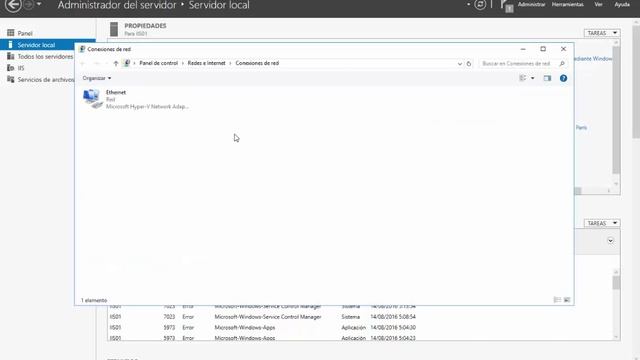The width and height of the screenshot is (640, 360).
Task: Click the forward arrow in Conexiones de red
Action: click(x=97, y=63)
